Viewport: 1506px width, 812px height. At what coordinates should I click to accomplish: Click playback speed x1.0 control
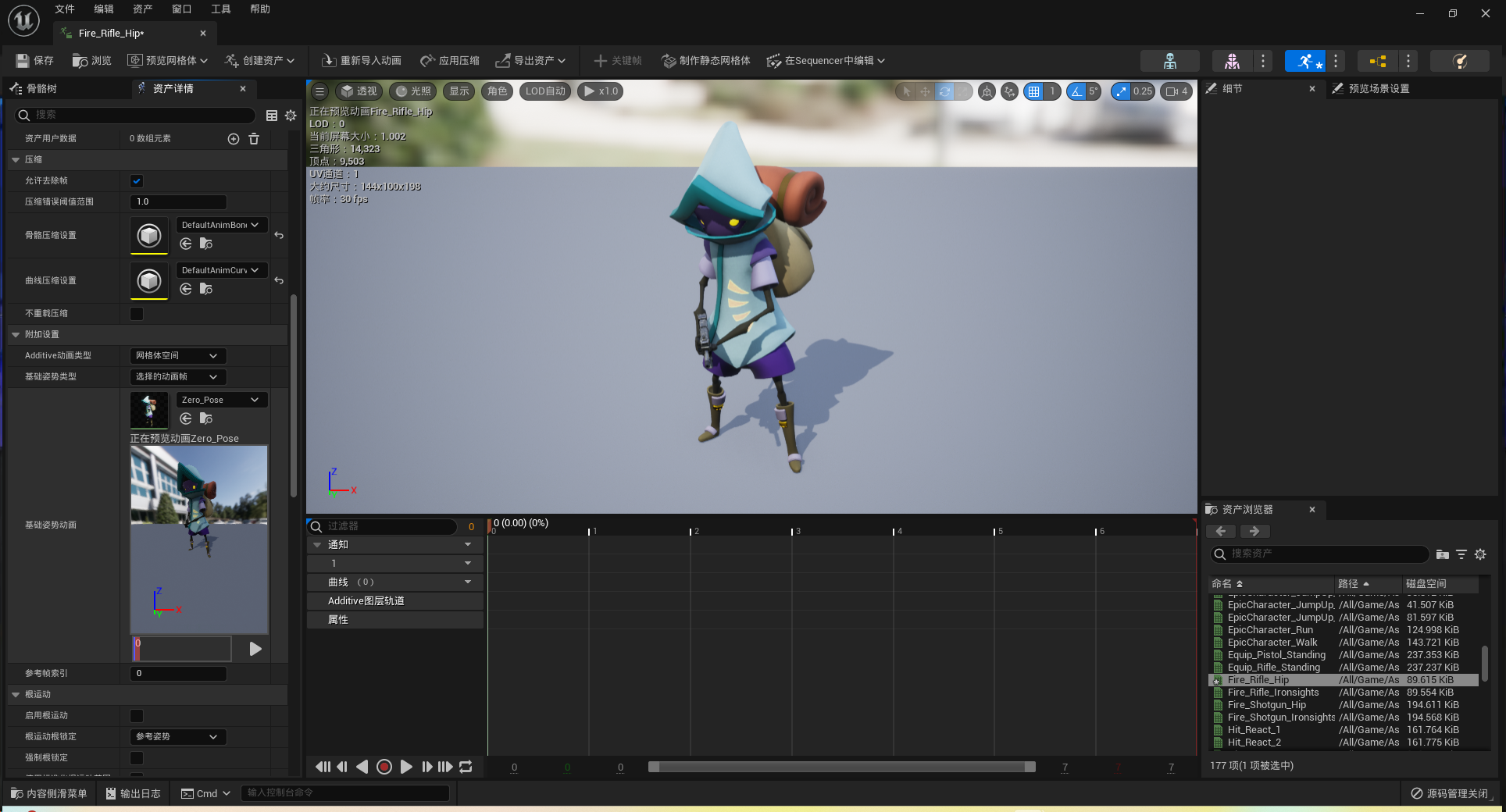[601, 91]
